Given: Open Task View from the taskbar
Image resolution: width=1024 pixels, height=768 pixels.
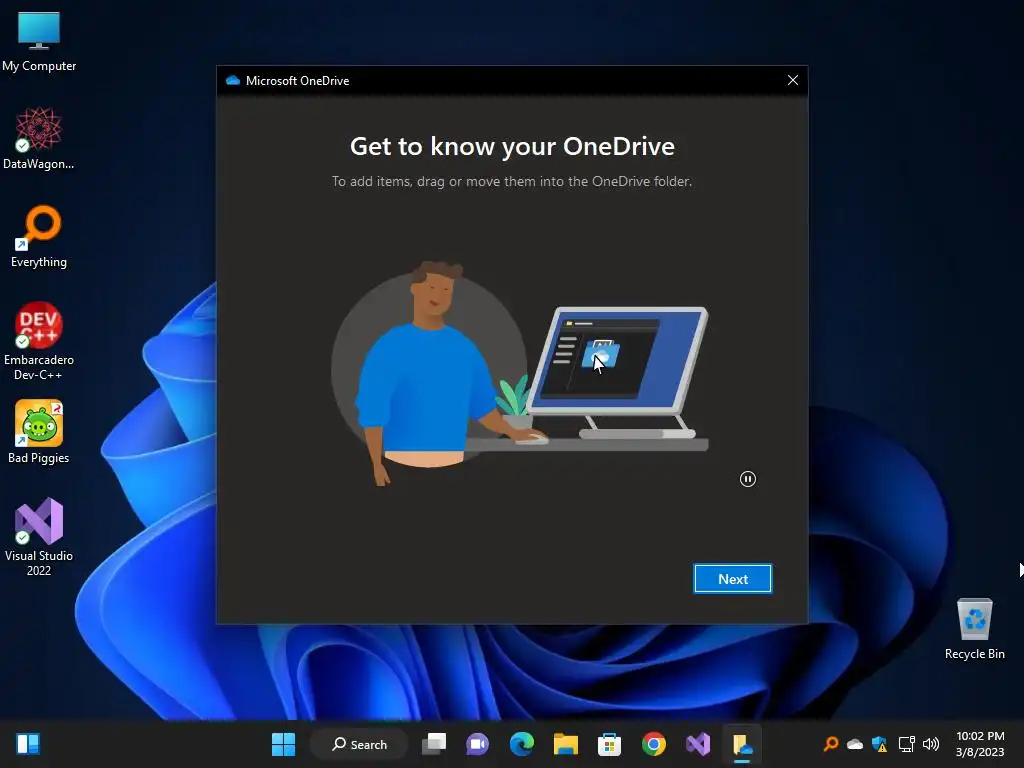Looking at the screenshot, I should (434, 744).
